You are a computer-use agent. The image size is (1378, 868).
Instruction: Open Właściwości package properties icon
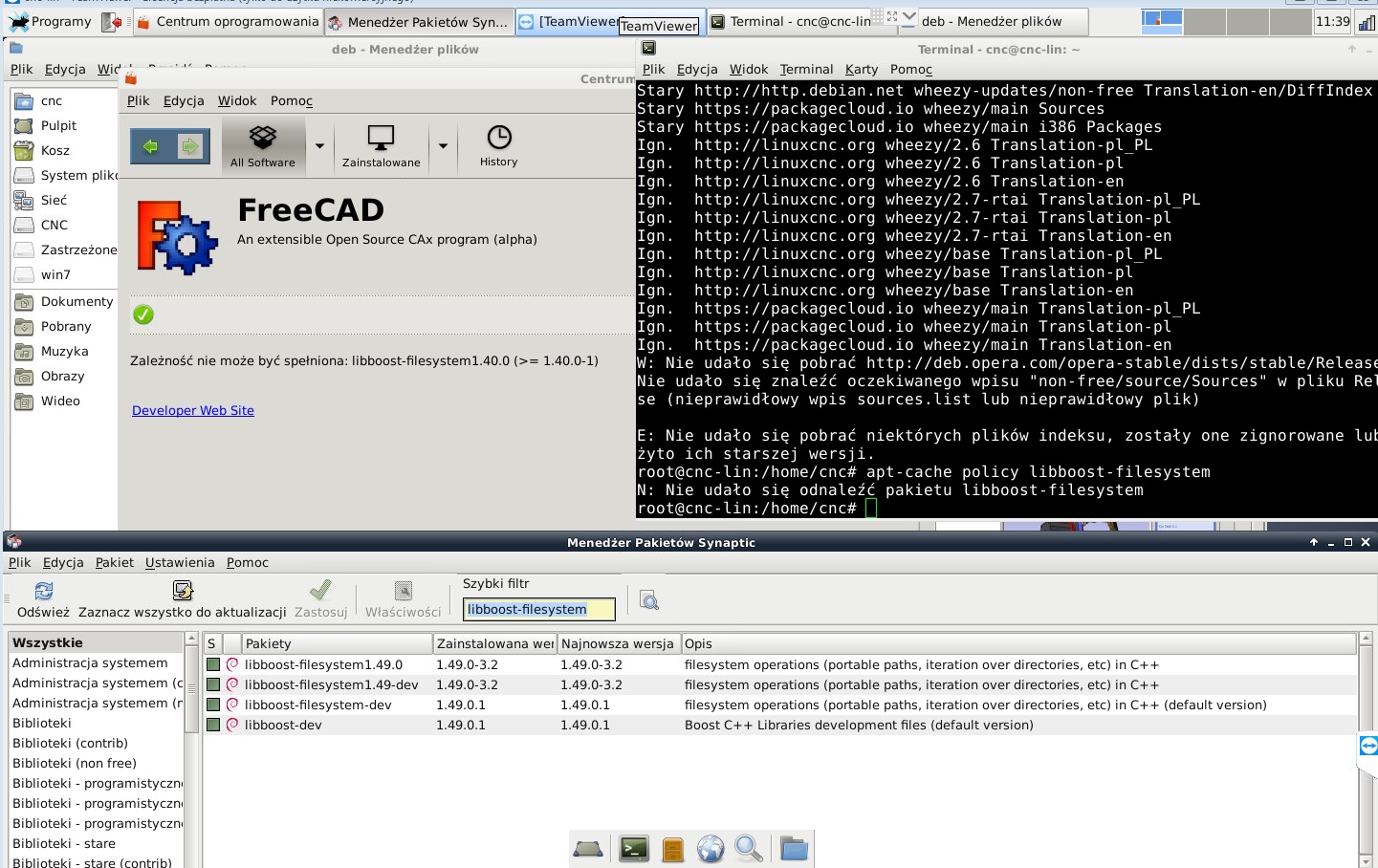point(404,591)
